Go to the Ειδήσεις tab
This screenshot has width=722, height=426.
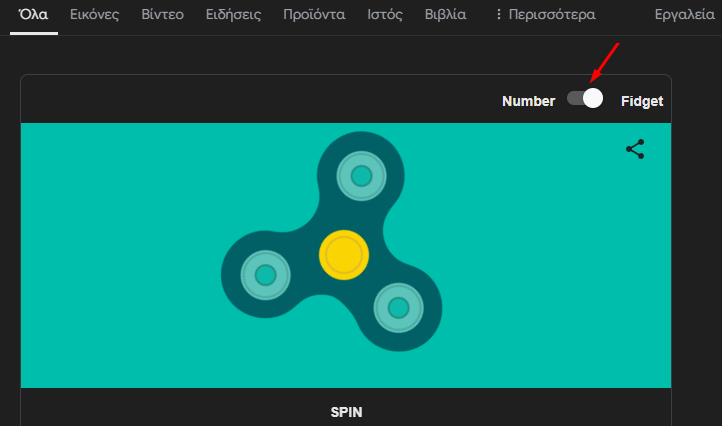click(x=233, y=15)
